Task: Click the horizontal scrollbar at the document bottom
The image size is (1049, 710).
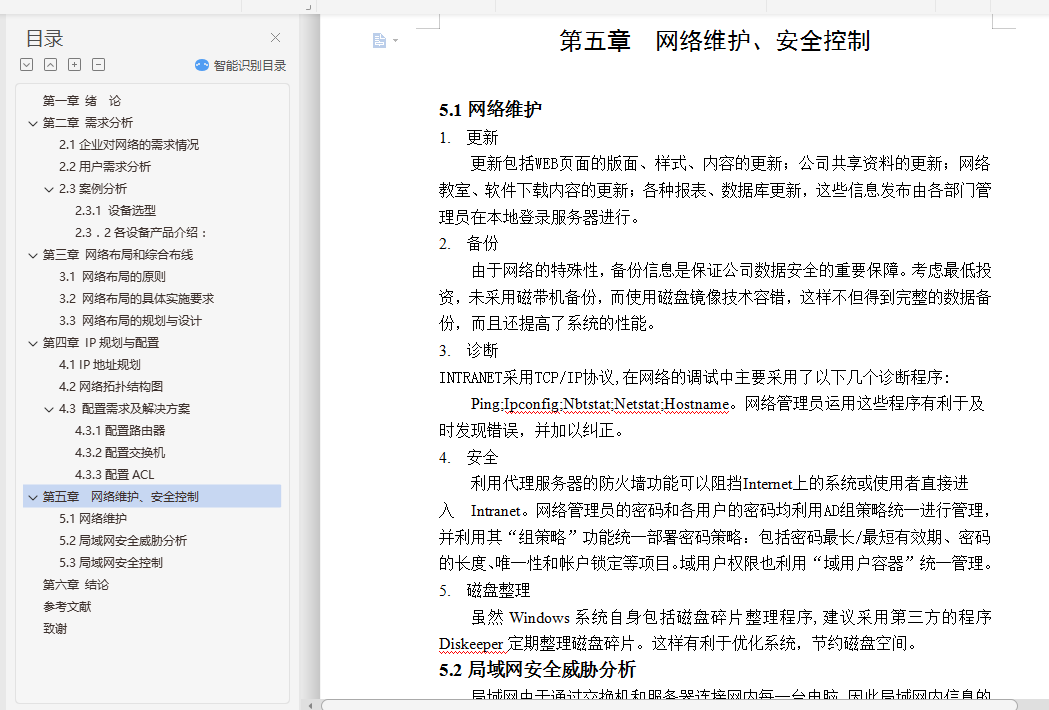Action: [669, 705]
